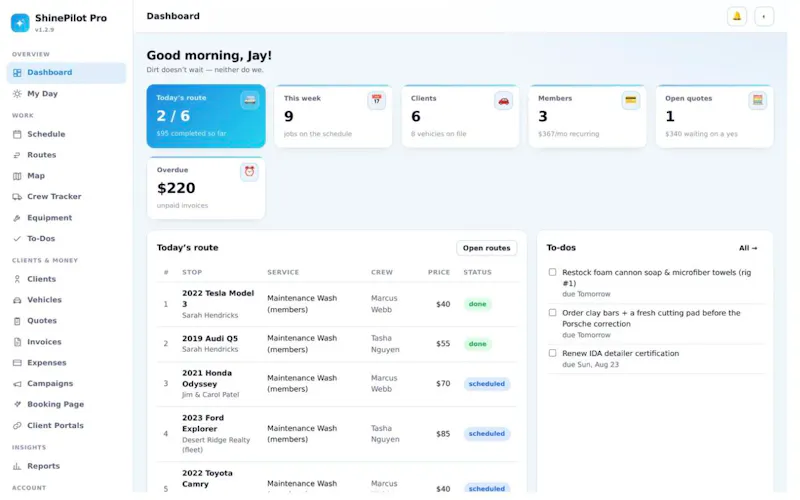Click the Open routes button
The height and width of the screenshot is (500, 800).
click(x=486, y=248)
